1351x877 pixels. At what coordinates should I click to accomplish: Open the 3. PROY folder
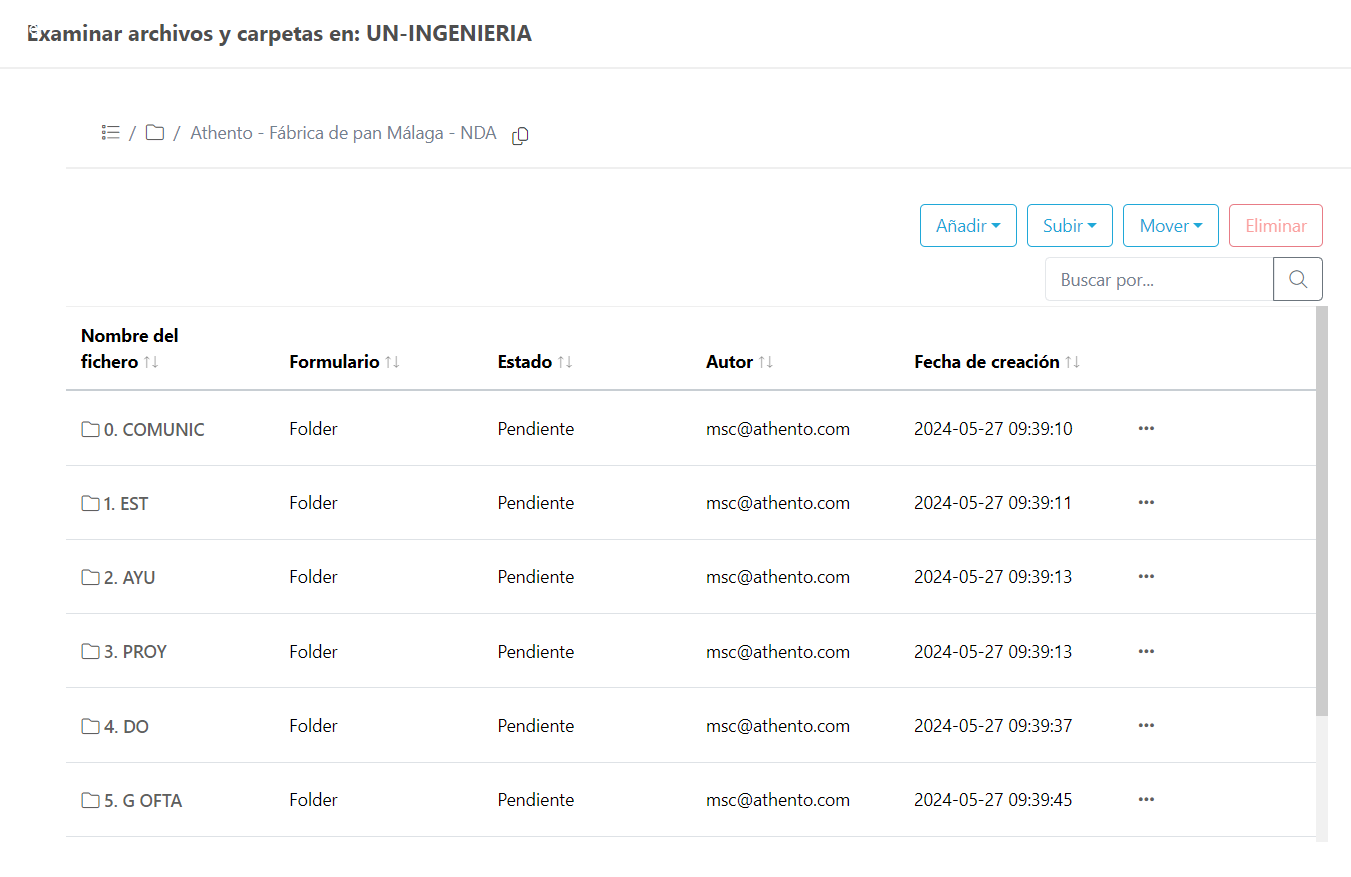pos(134,652)
